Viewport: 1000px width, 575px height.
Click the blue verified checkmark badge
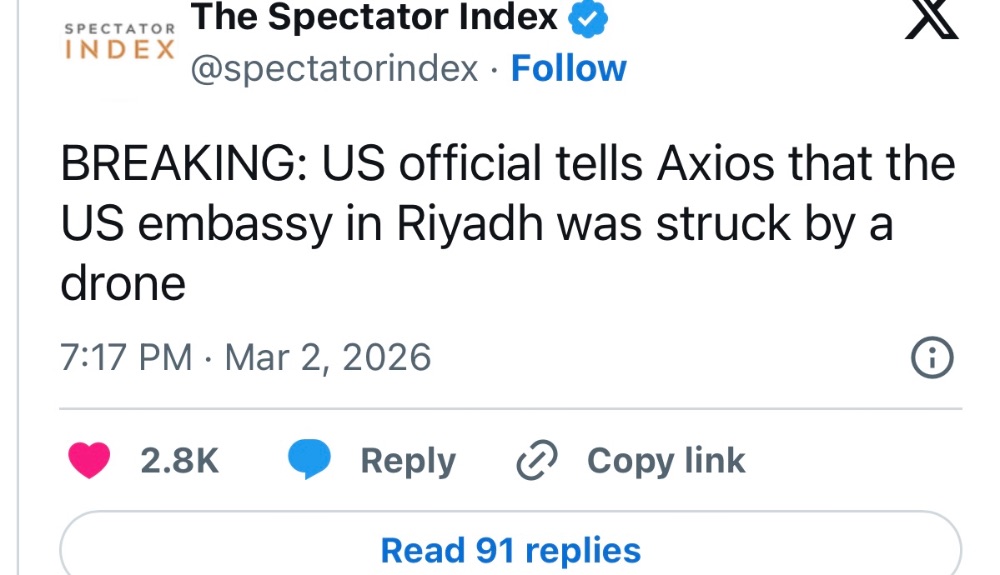click(589, 19)
